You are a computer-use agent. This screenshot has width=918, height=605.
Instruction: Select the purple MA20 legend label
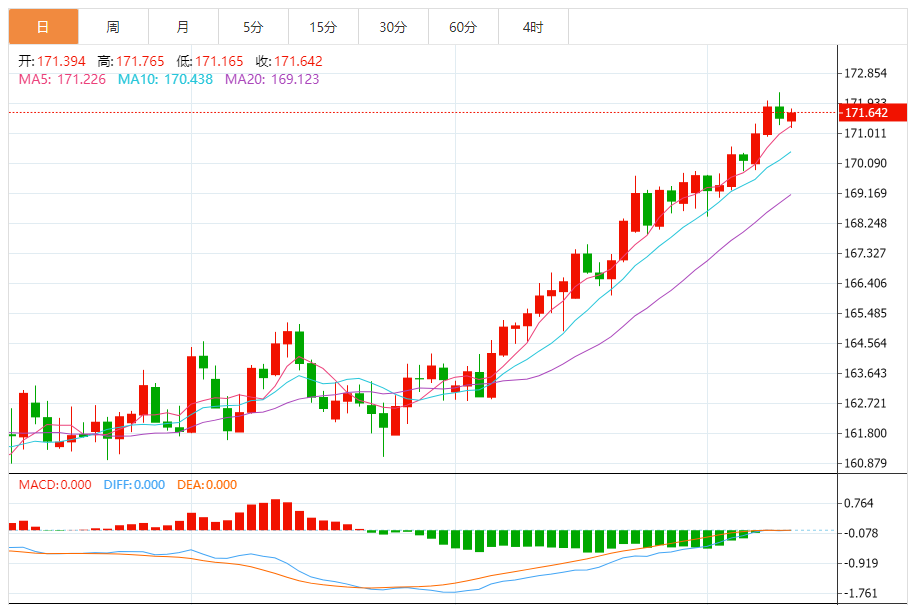pyautogui.click(x=272, y=79)
